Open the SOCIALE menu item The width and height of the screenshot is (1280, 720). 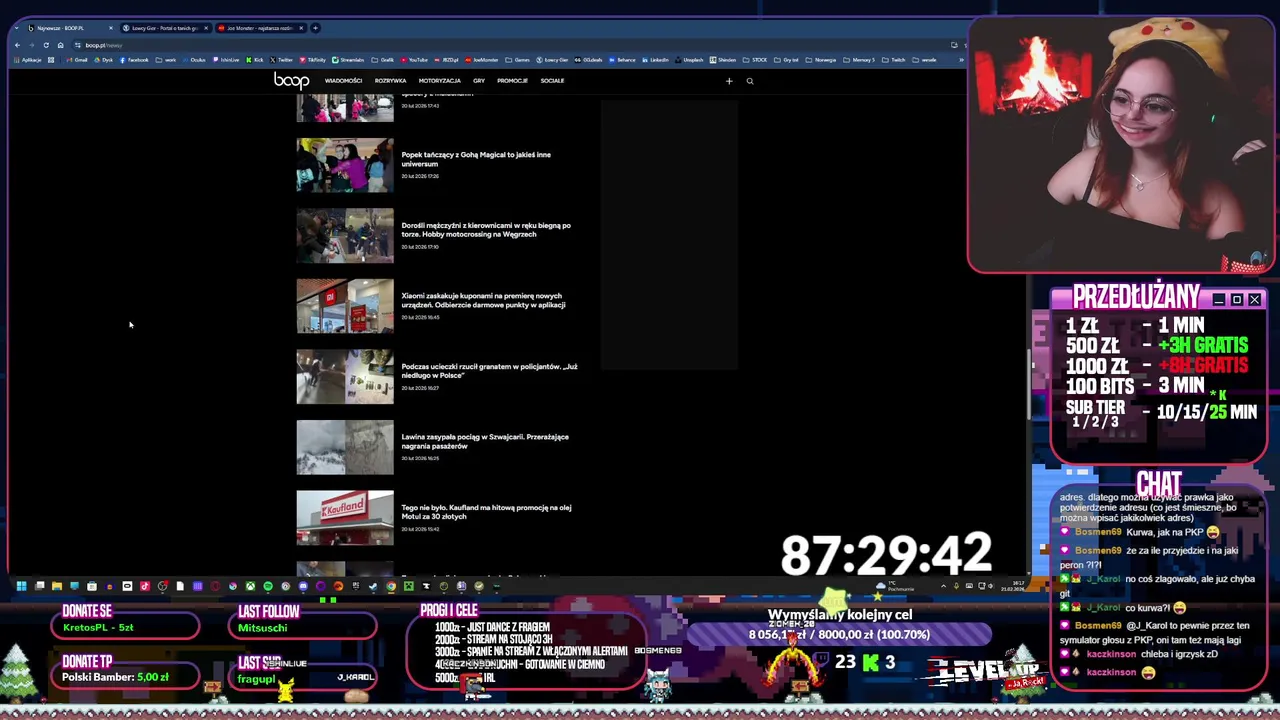point(552,81)
